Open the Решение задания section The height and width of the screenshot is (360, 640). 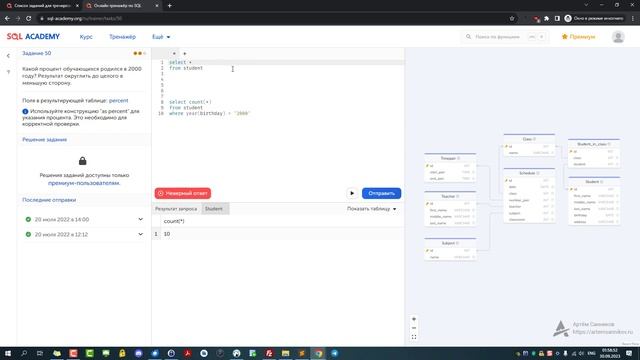click(x=44, y=140)
